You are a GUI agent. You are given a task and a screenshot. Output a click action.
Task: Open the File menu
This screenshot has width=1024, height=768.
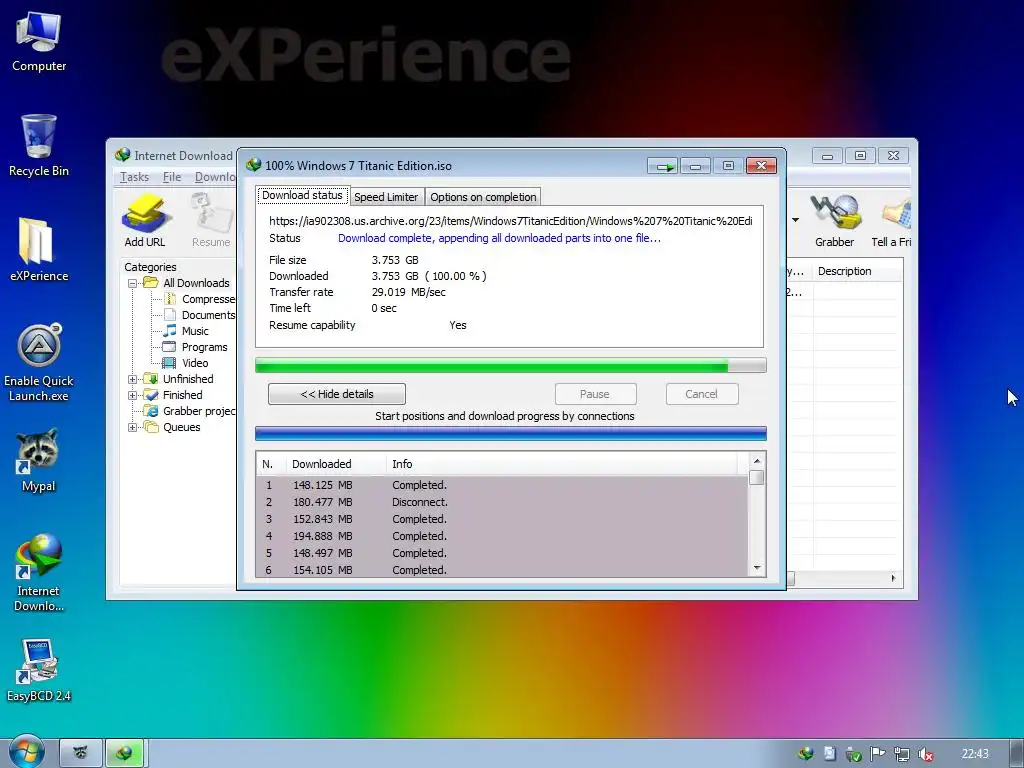point(172,177)
